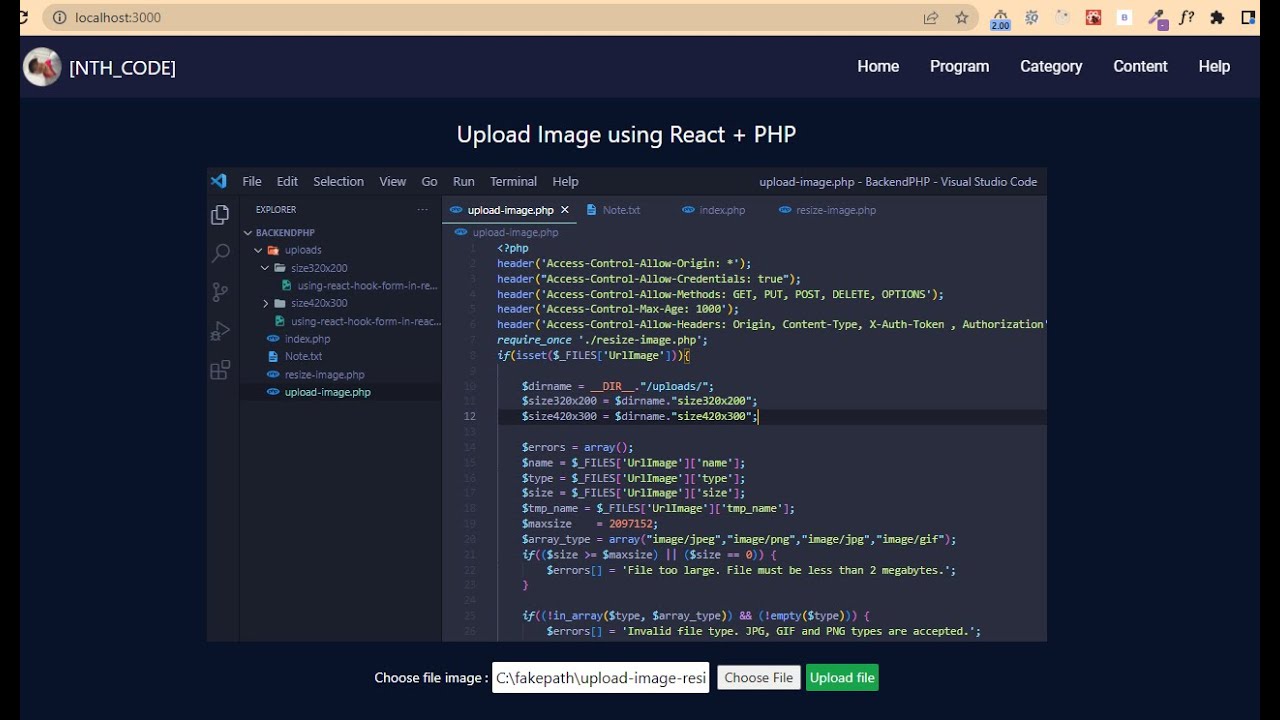Click the SQ gear extension icon

(x=1032, y=17)
